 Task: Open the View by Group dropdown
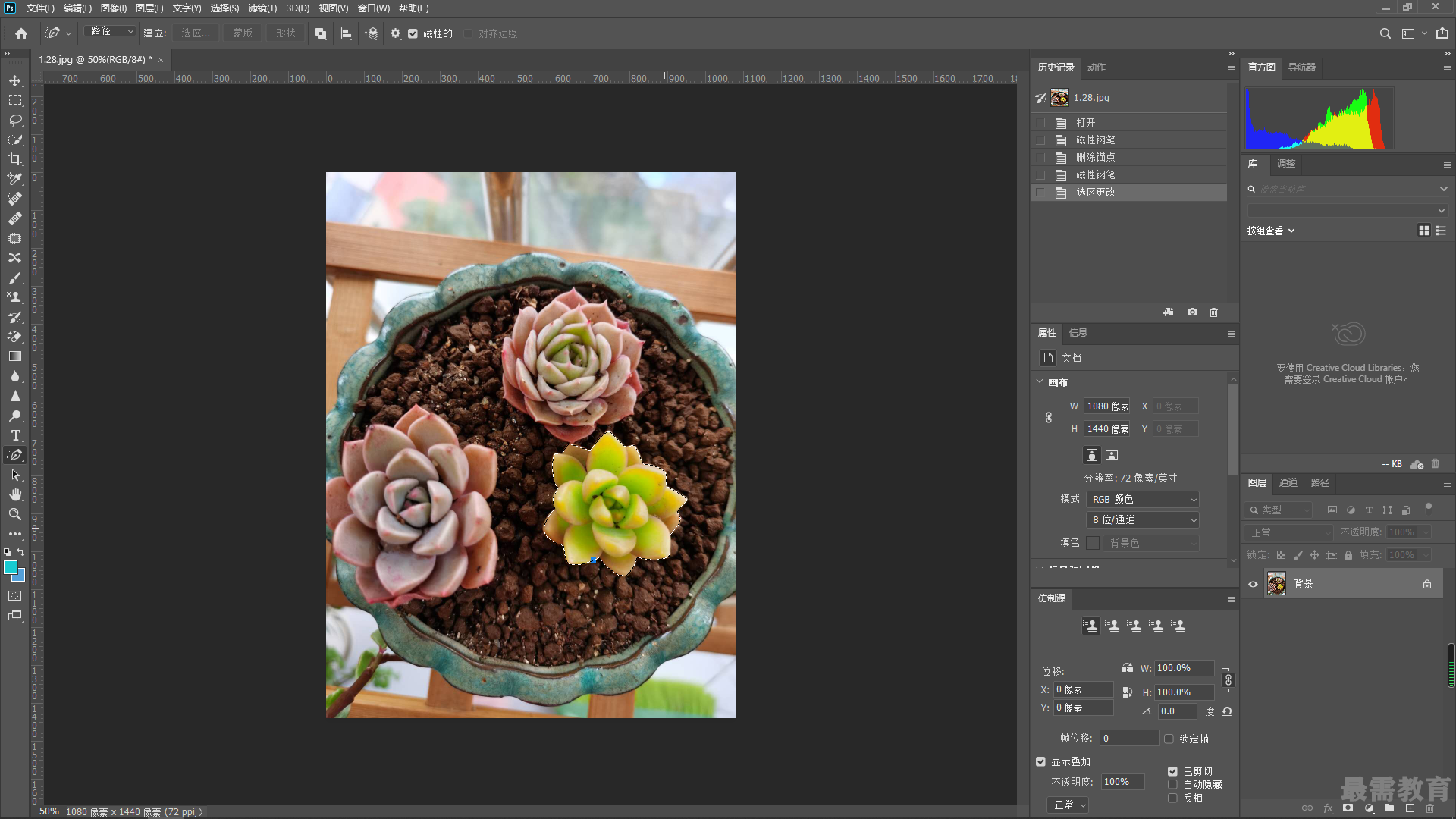[x=1271, y=231]
